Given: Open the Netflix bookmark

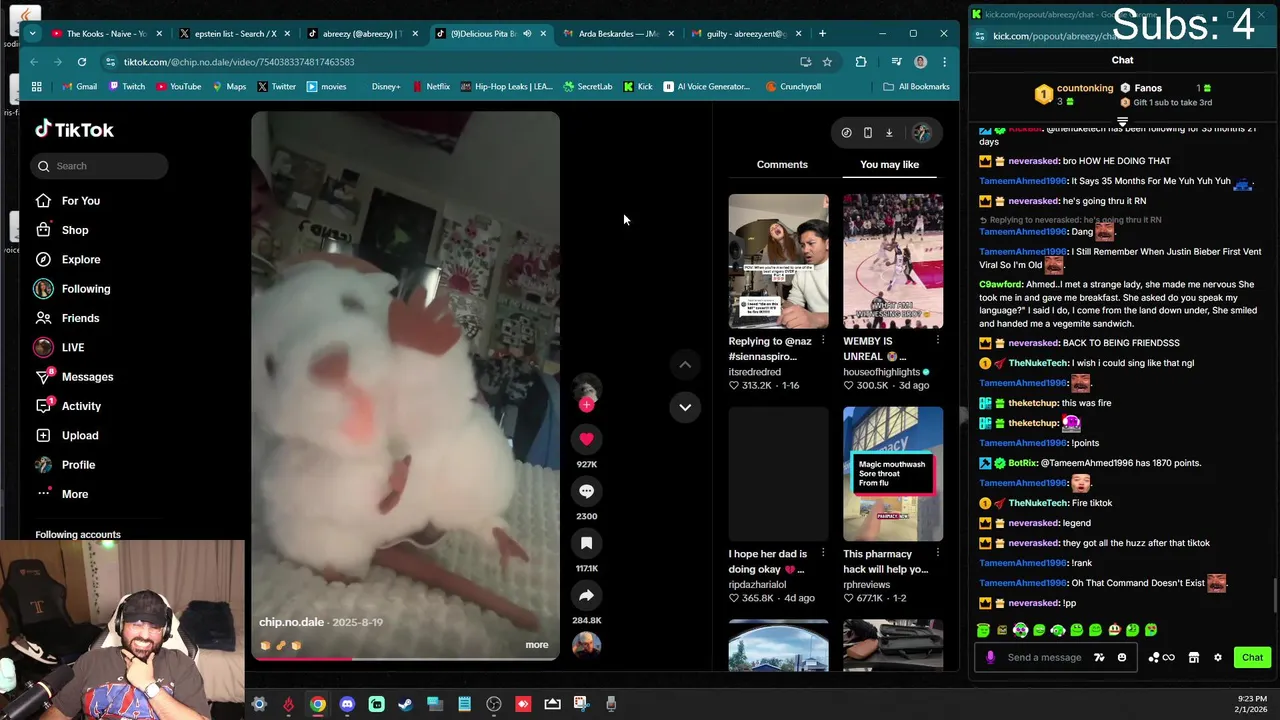Looking at the screenshot, I should [430, 87].
